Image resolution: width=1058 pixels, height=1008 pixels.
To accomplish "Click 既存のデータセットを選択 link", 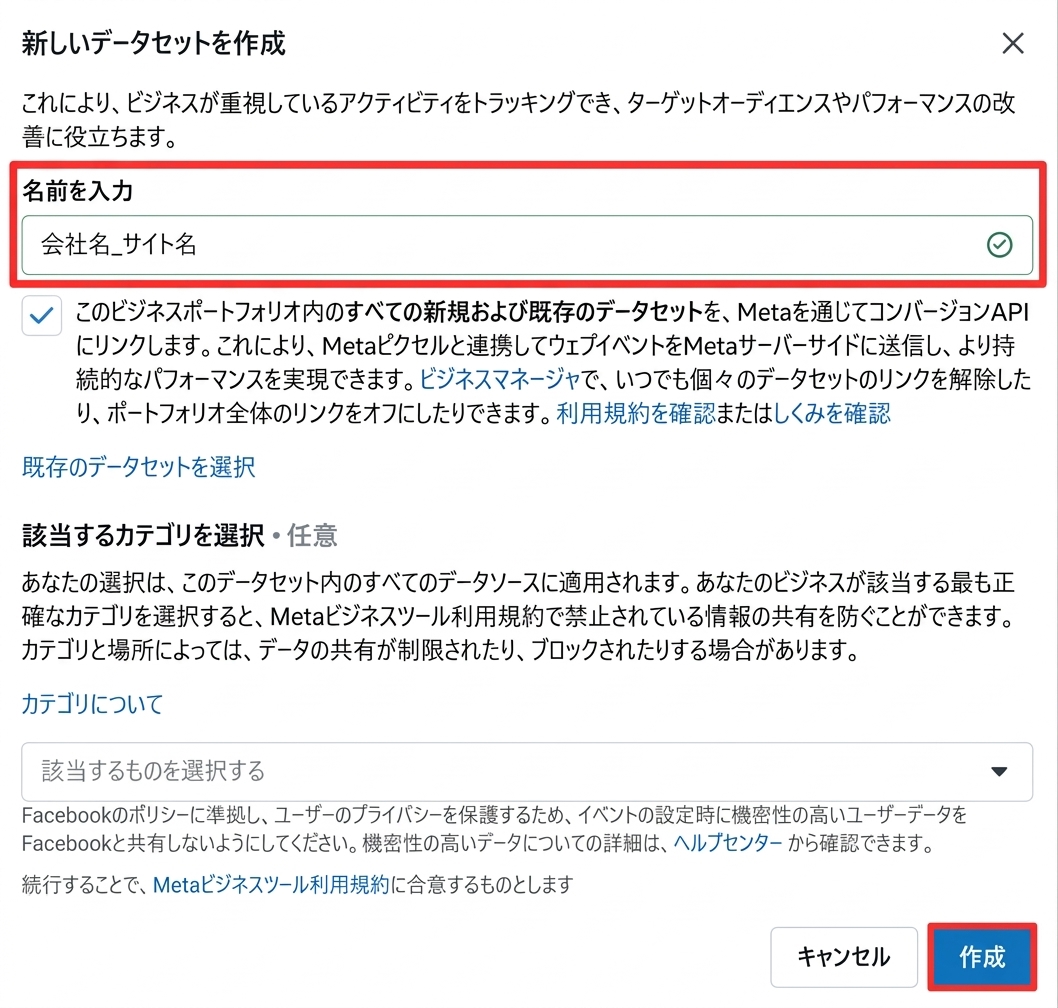I will pos(138,467).
